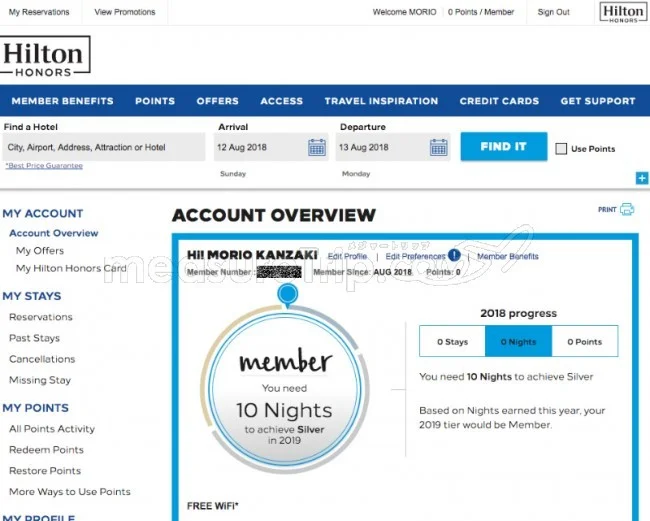The height and width of the screenshot is (521, 650).
Task: Open More Ways to Use Points
Action: [70, 492]
